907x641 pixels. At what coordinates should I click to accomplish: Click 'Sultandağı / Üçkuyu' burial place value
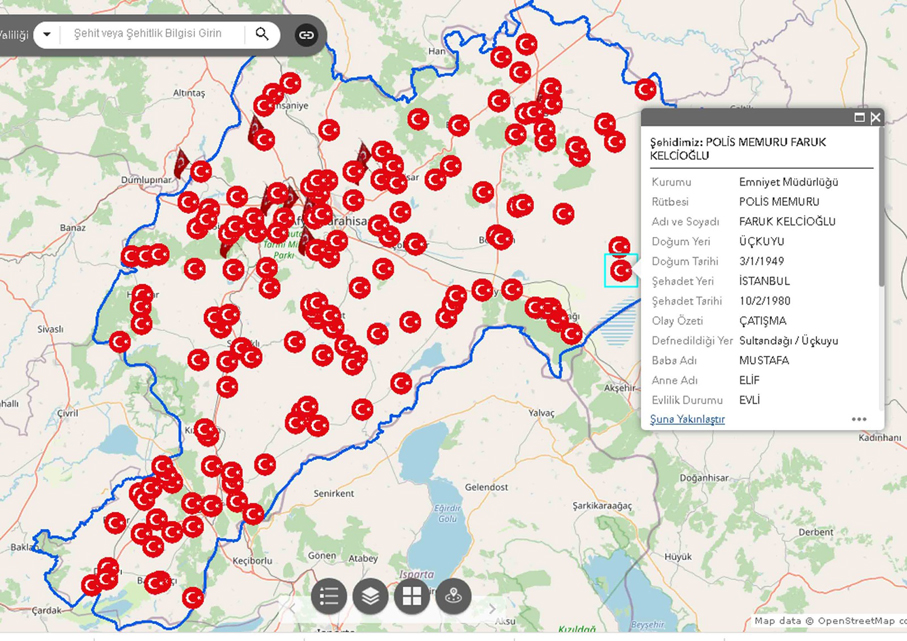(788, 341)
